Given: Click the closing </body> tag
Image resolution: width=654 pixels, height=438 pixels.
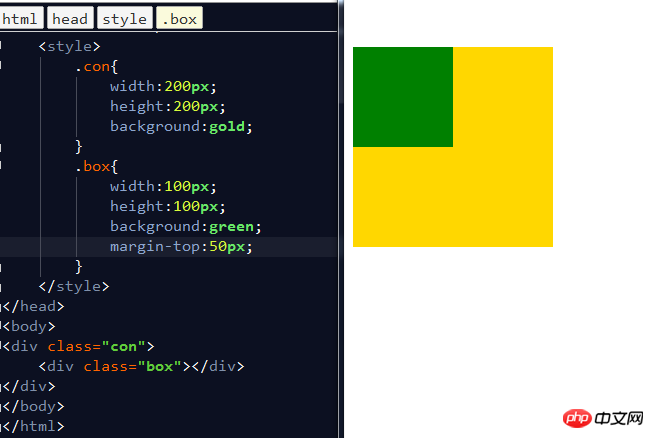Looking at the screenshot, I should pyautogui.click(x=33, y=406).
